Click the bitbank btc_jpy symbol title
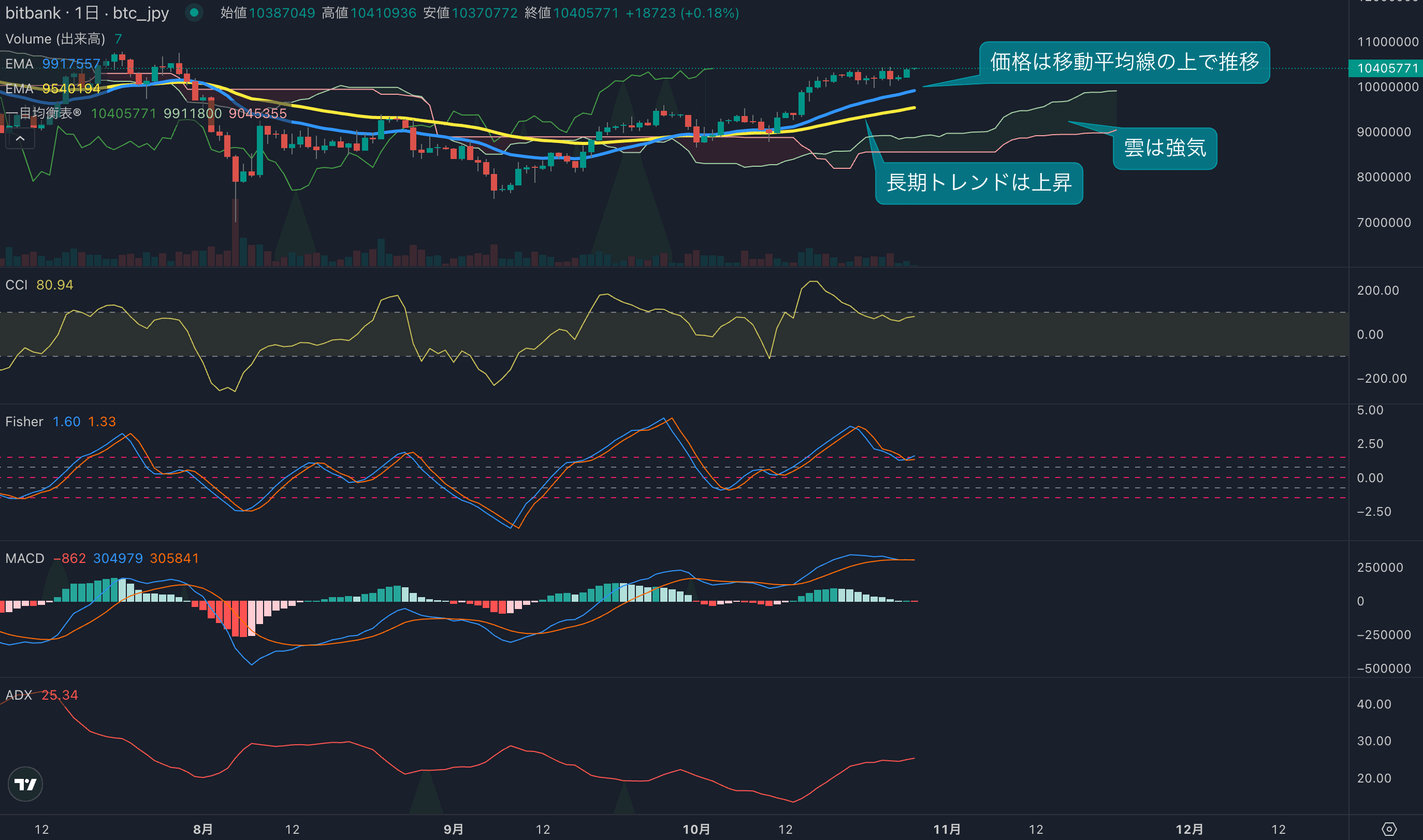The image size is (1423, 840). (87, 12)
